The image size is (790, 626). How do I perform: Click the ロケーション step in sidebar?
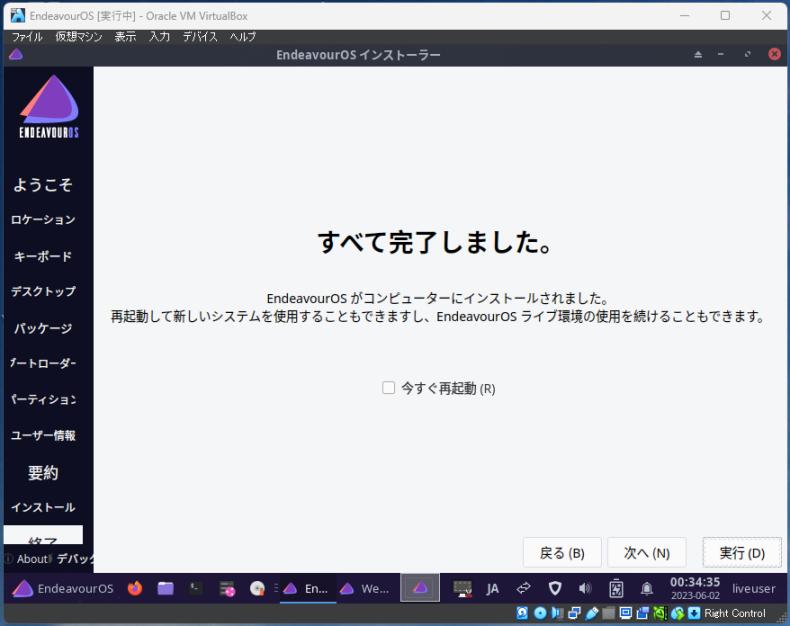click(x=43, y=220)
